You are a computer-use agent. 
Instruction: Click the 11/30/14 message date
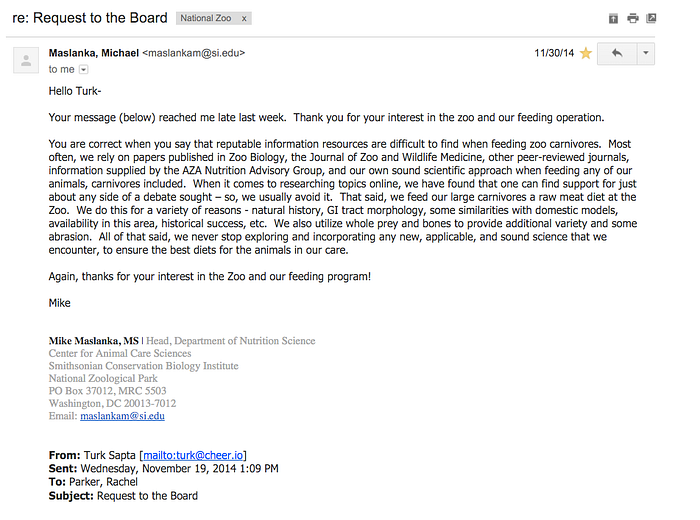554,53
